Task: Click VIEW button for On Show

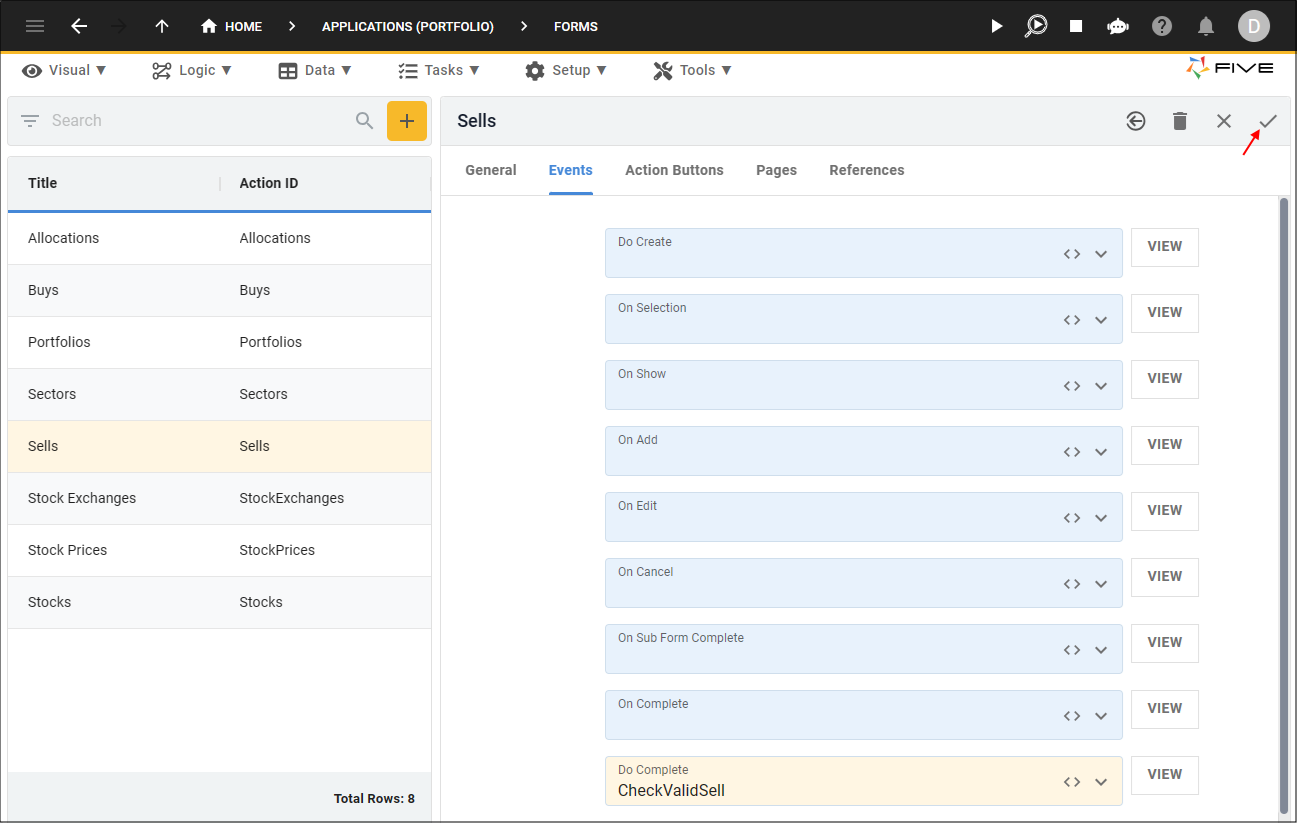Action: coord(1165,379)
